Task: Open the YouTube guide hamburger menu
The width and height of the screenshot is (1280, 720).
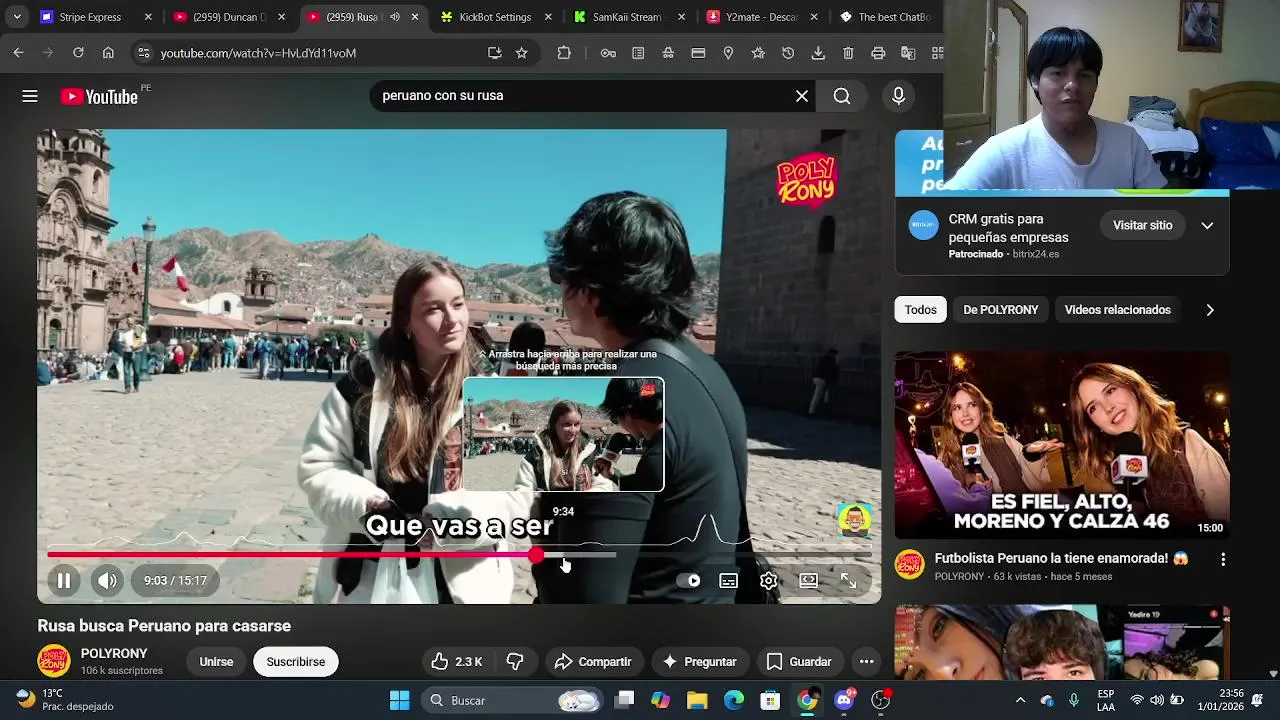Action: [x=30, y=96]
